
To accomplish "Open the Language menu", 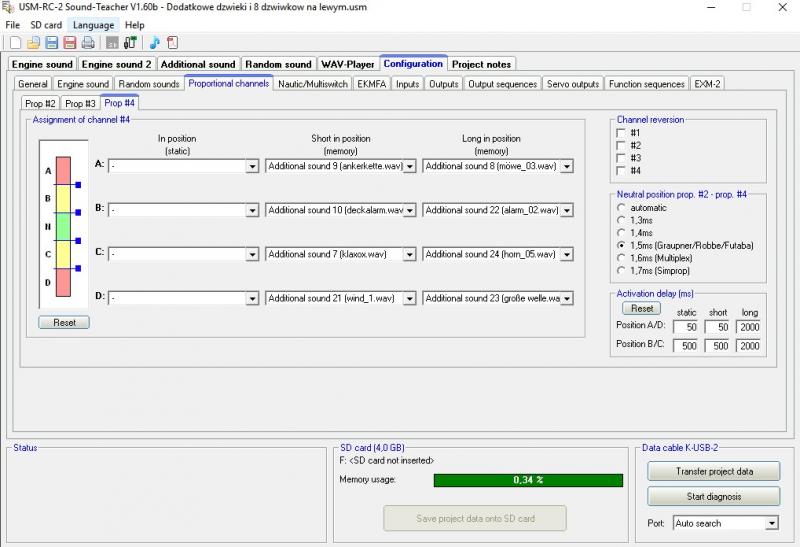I will (x=92, y=25).
